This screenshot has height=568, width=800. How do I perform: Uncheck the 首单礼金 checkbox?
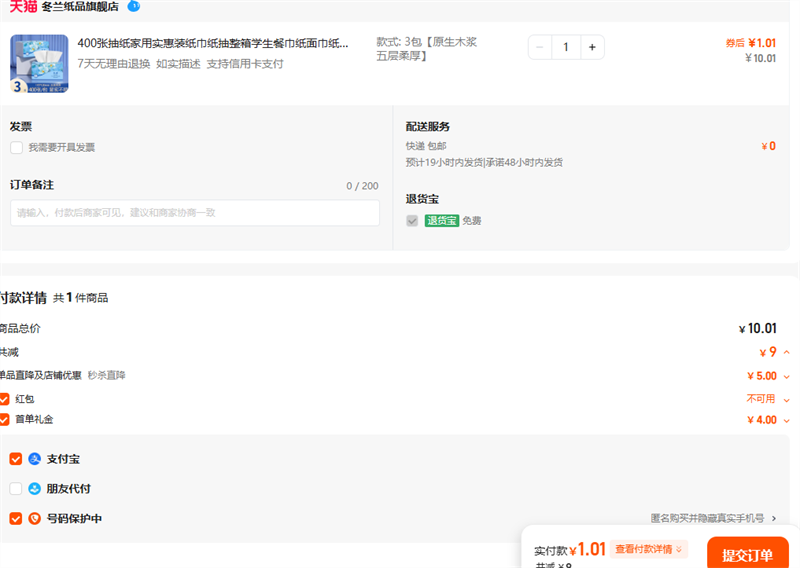pyautogui.click(x=4, y=420)
